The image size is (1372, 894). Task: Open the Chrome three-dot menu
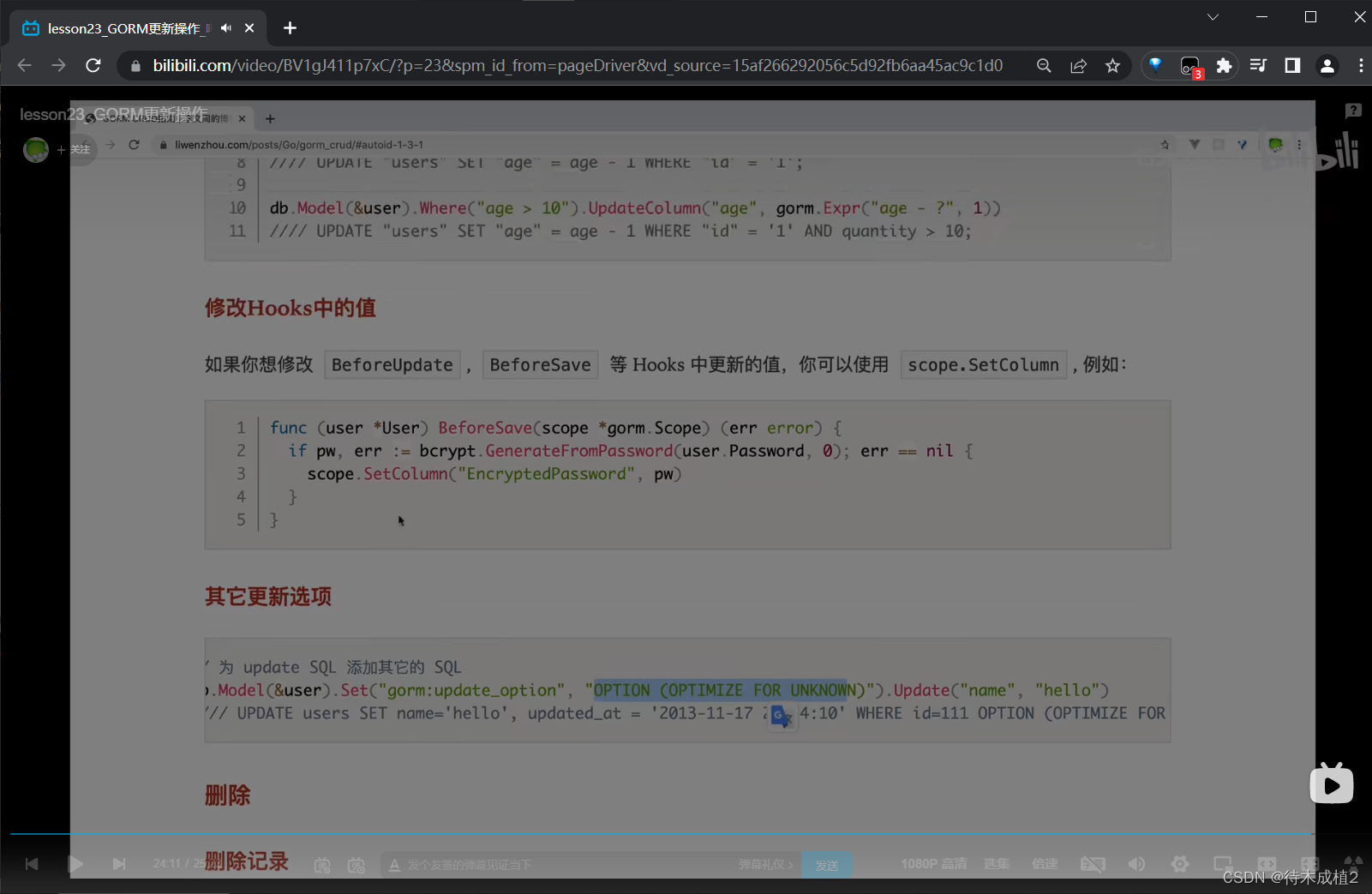[x=1361, y=66]
